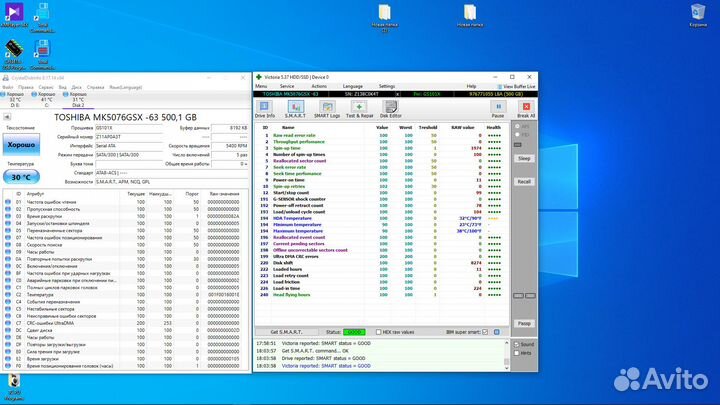Open the memory chip desktop shortcut
Screen dimensions: 720x405
tap(14, 54)
